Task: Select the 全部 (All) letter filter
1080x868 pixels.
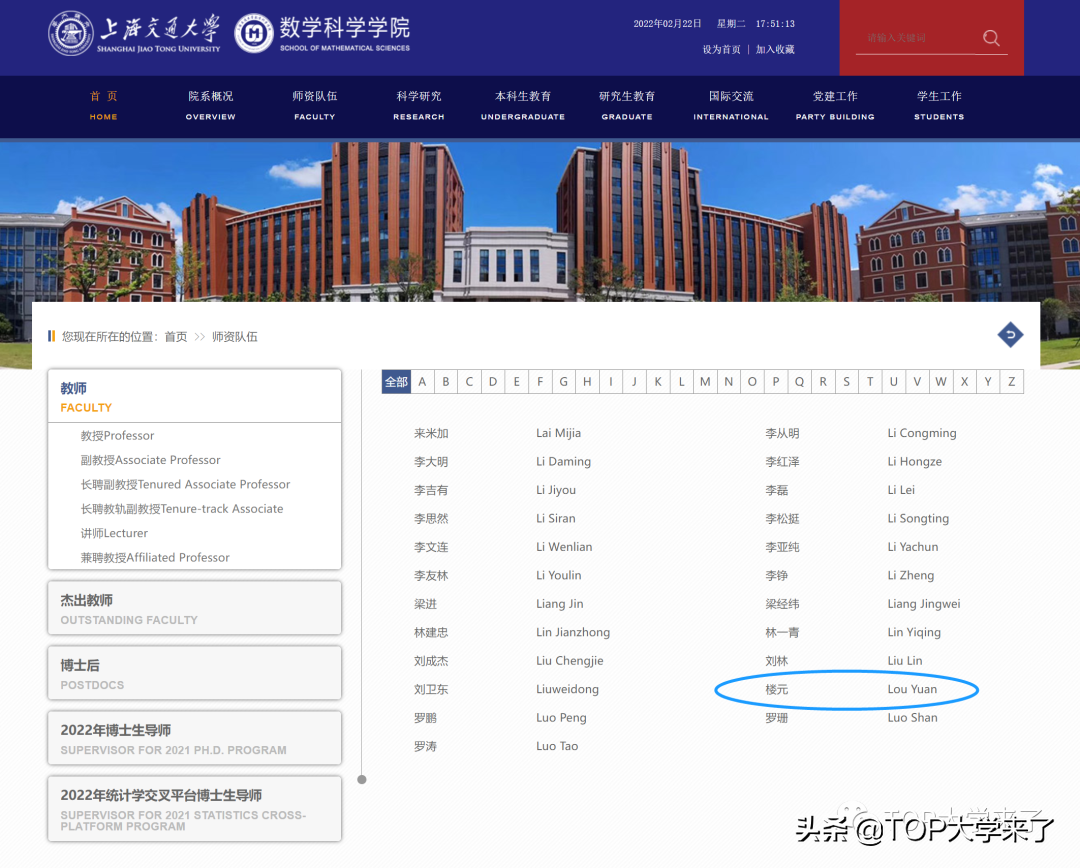Action: point(395,381)
